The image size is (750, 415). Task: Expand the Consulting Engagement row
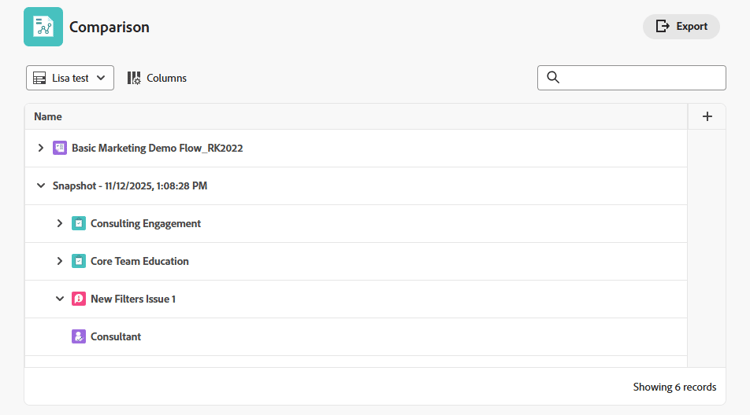60,224
